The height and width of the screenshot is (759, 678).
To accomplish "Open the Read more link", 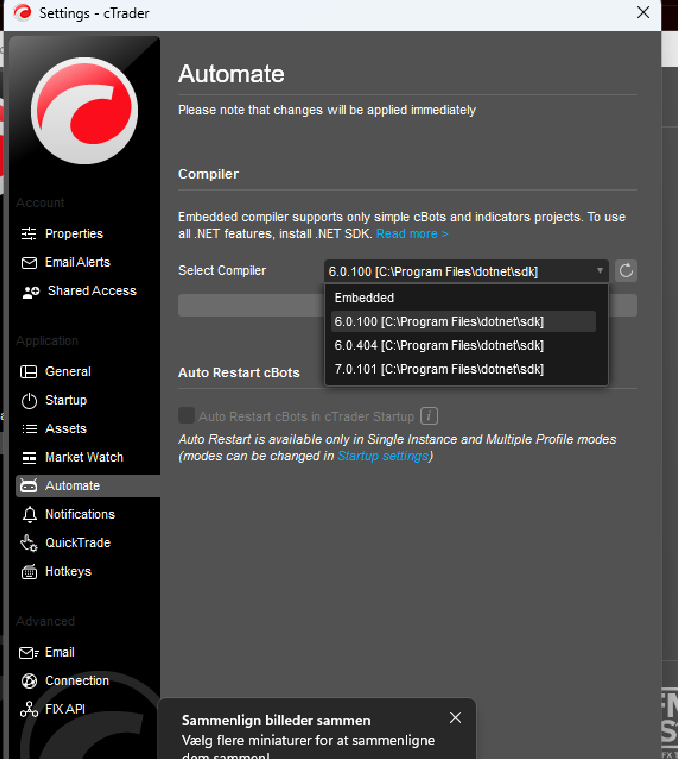I will (412, 234).
